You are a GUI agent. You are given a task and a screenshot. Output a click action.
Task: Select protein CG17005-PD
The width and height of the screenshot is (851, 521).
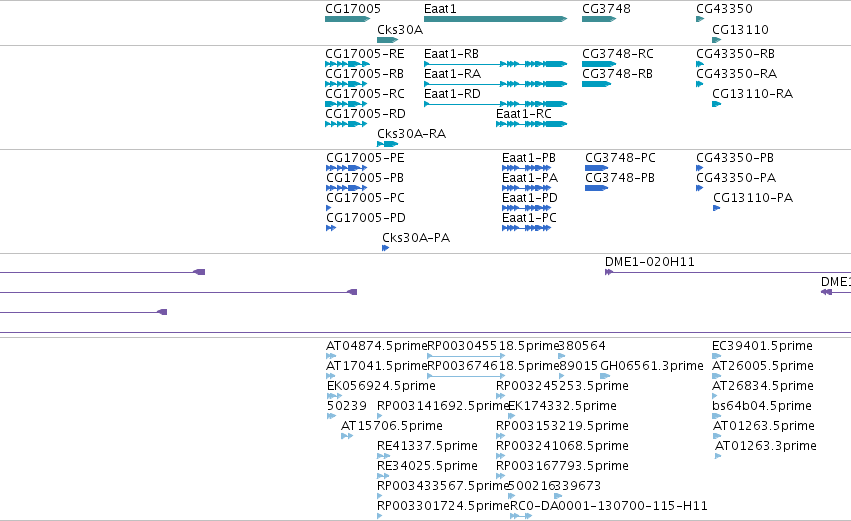coord(366,218)
